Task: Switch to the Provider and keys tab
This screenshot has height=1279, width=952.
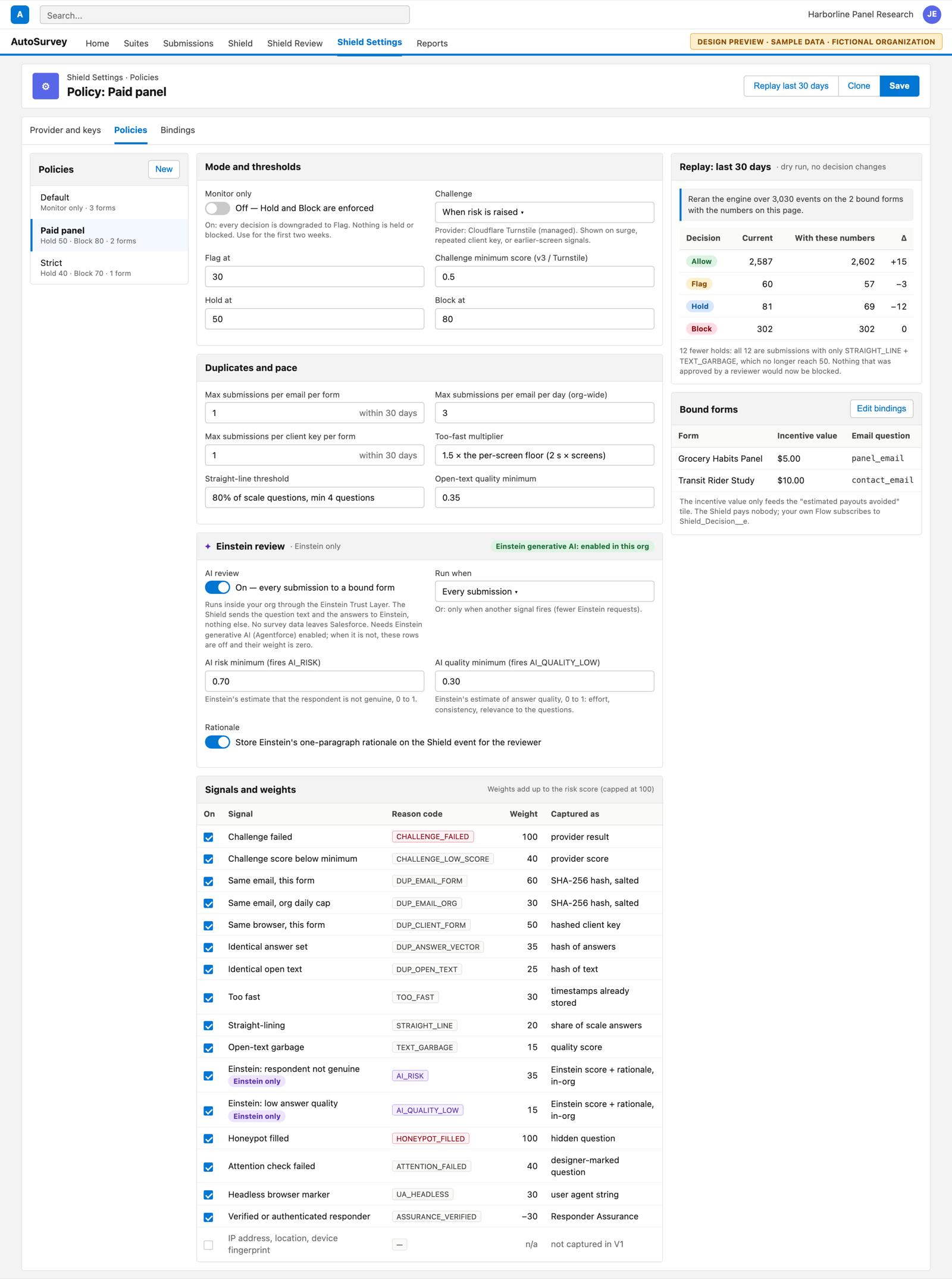Action: pyautogui.click(x=65, y=130)
